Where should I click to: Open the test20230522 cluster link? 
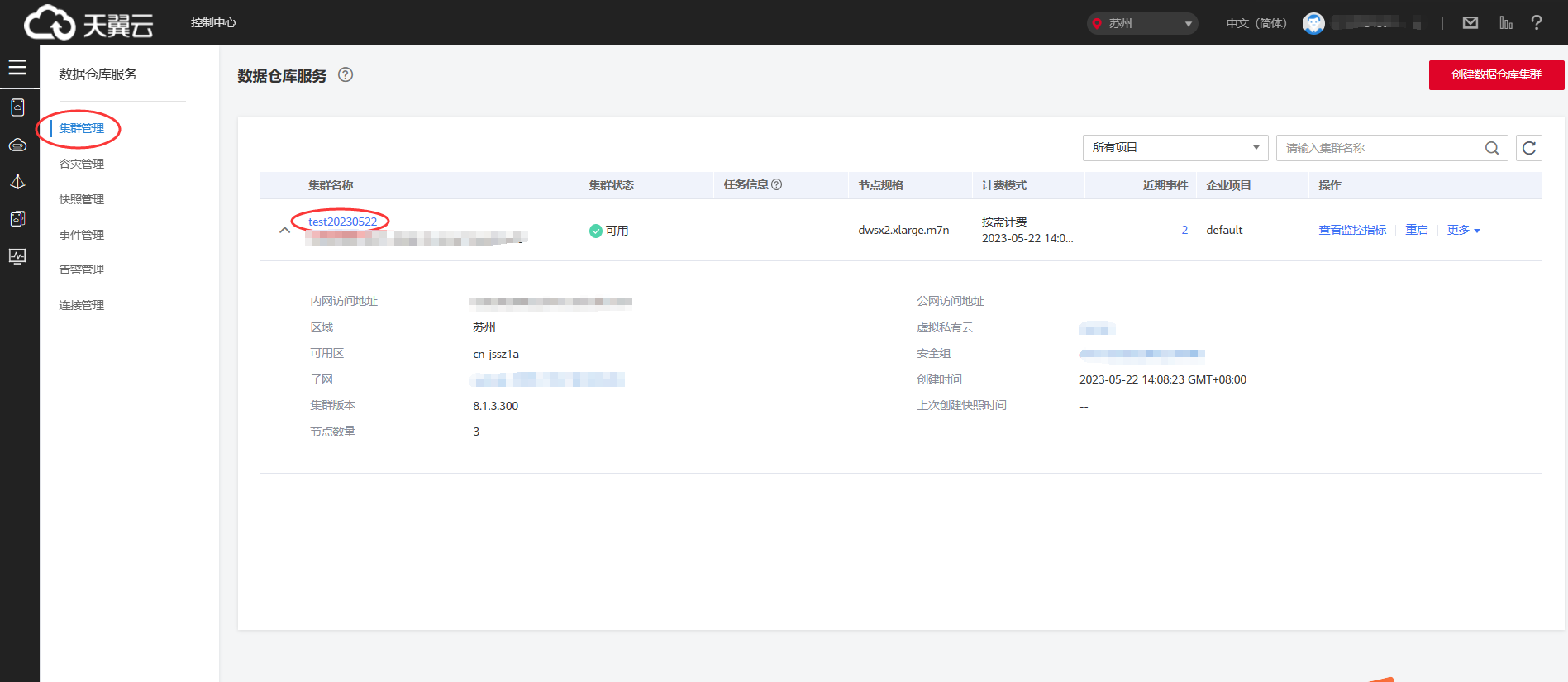point(342,222)
